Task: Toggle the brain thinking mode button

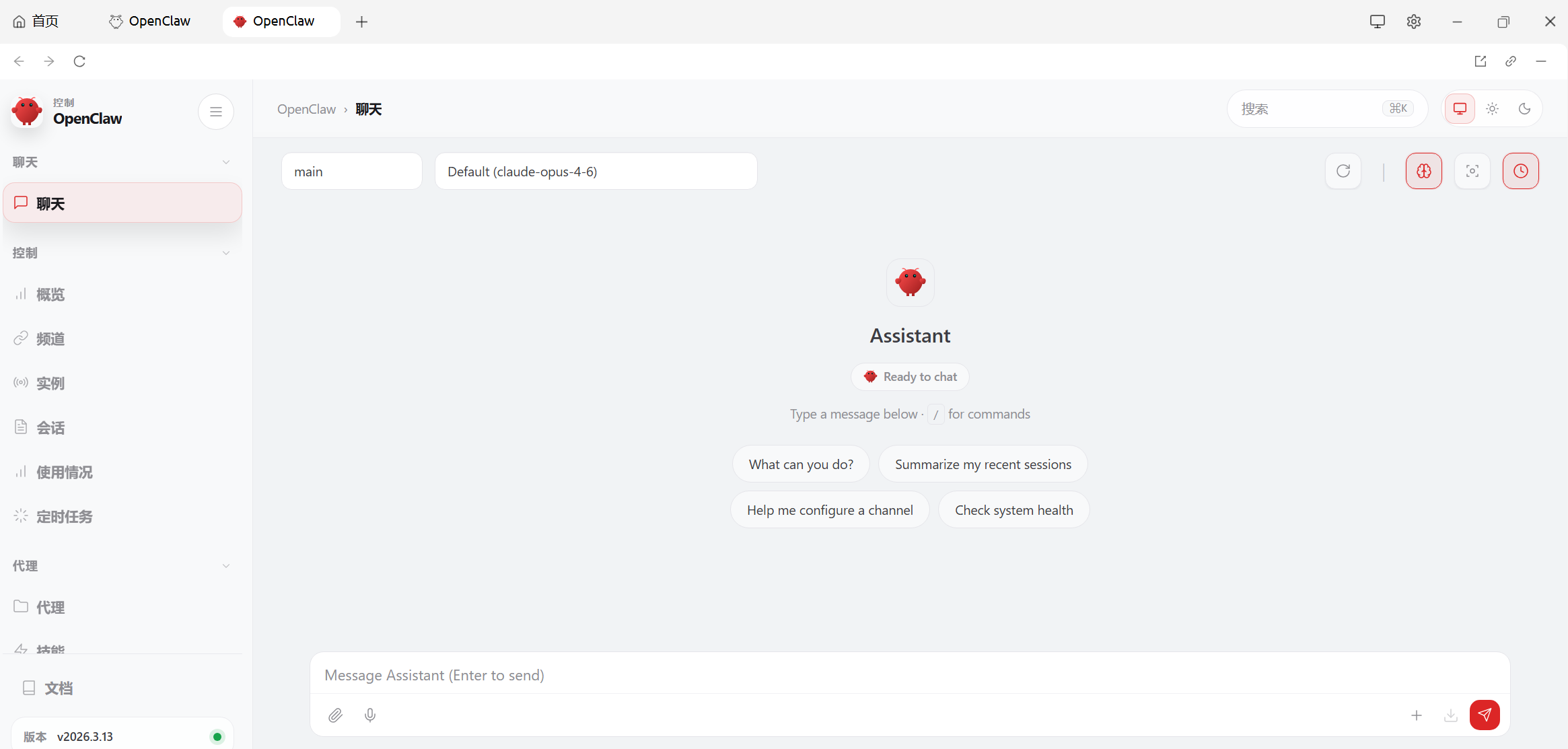Action: pos(1424,171)
